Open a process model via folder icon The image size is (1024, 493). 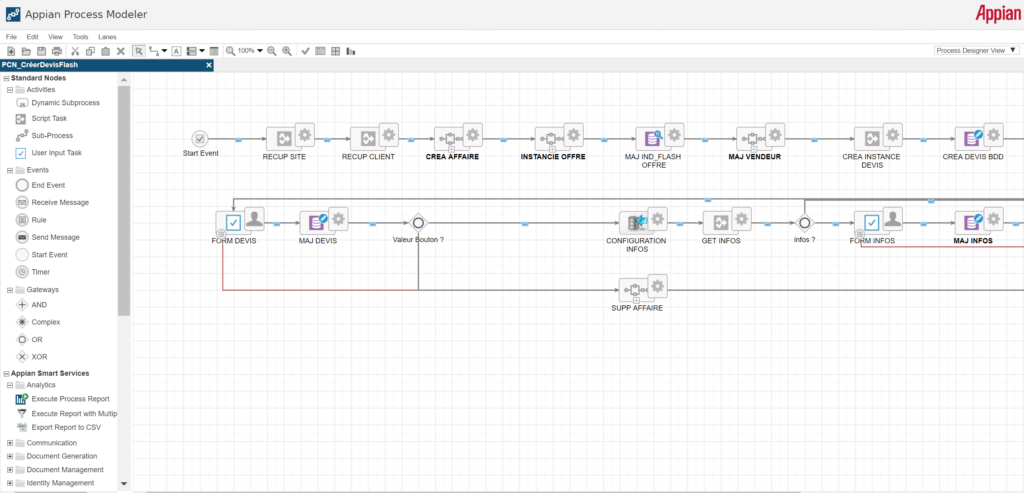pyautogui.click(x=26, y=51)
